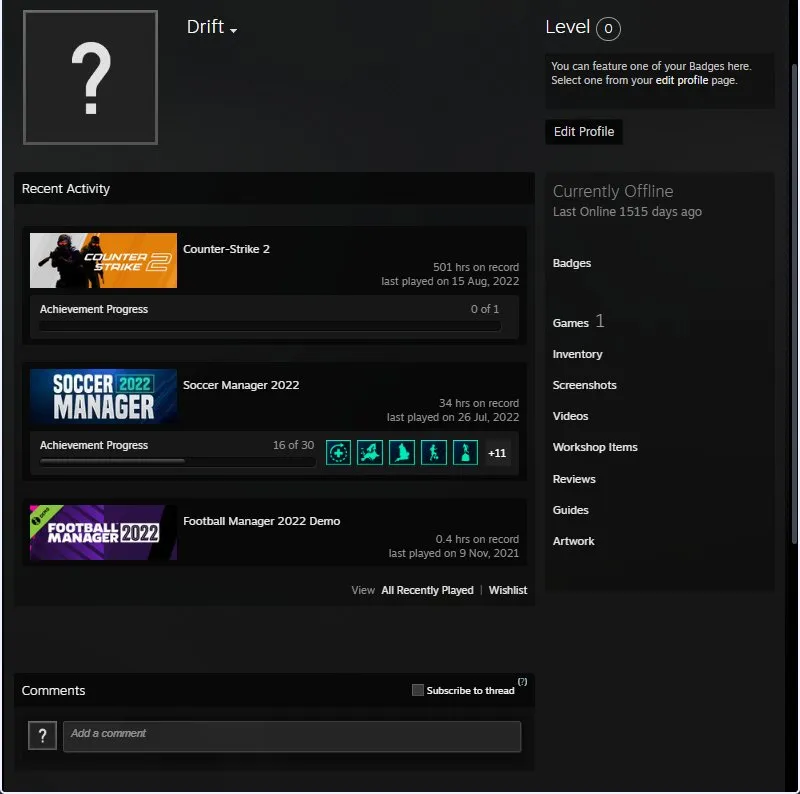
Task: Click Soccer Manager 16 of 30 progress bar
Action: point(178,462)
